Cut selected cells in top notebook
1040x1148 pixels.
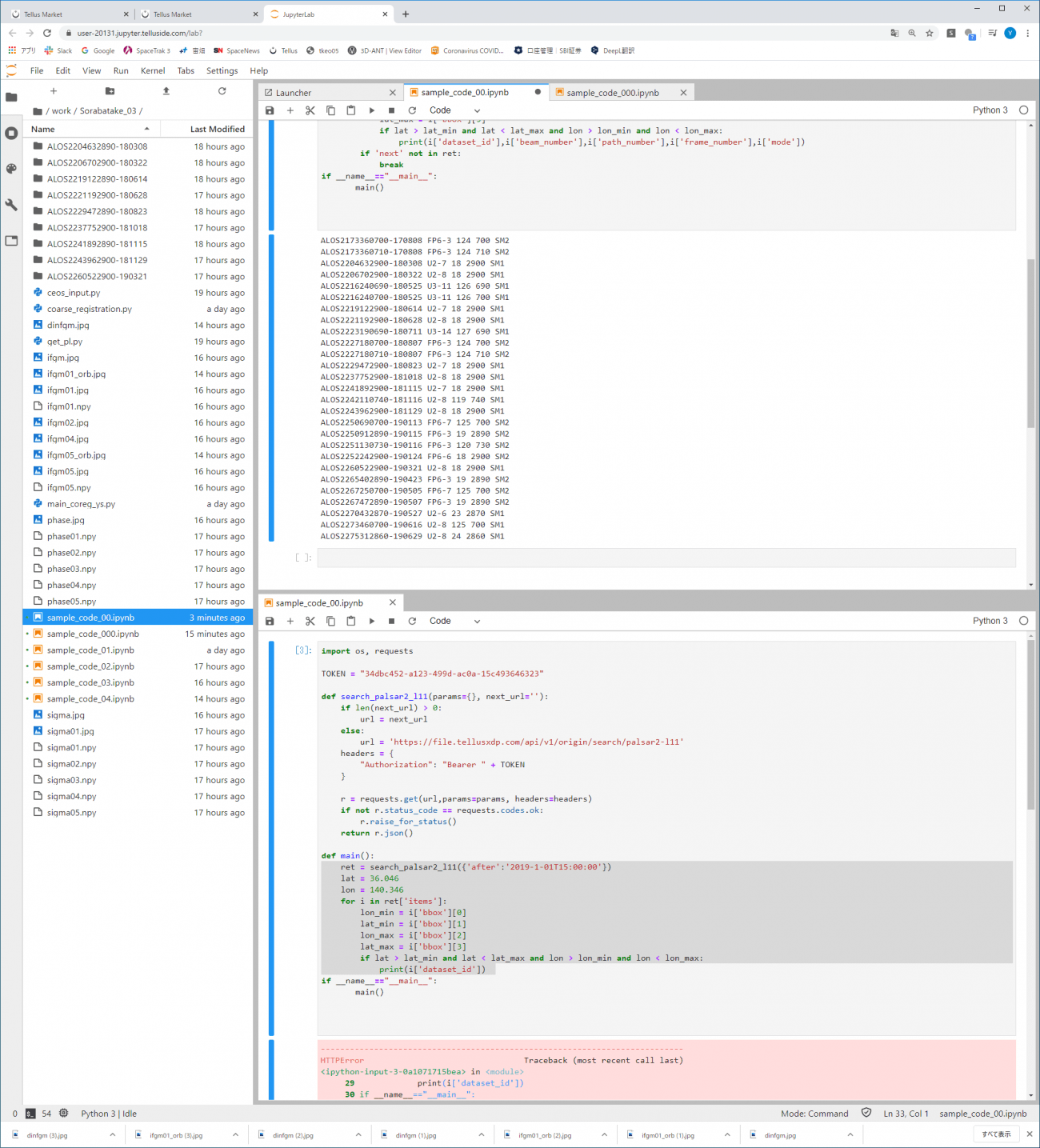310,110
